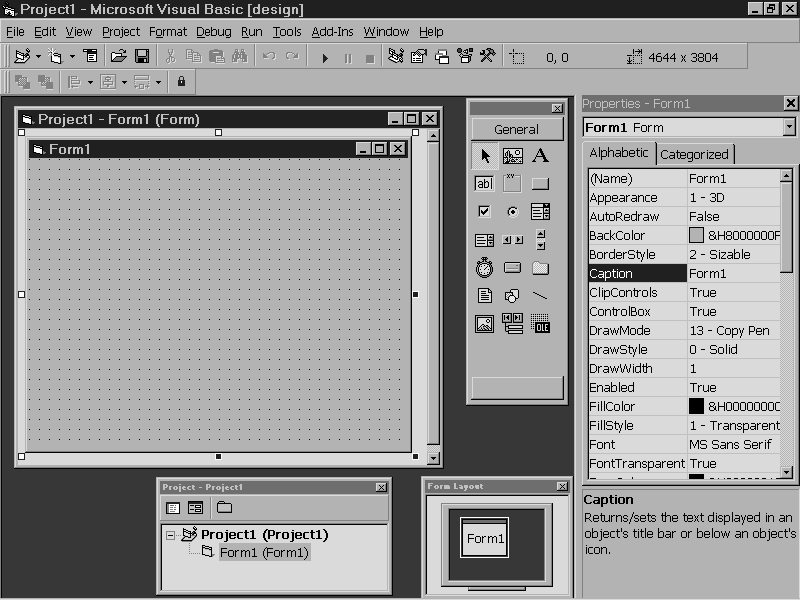Select the DriveListBox control tool
This screenshot has width=800, height=600.
[512, 267]
